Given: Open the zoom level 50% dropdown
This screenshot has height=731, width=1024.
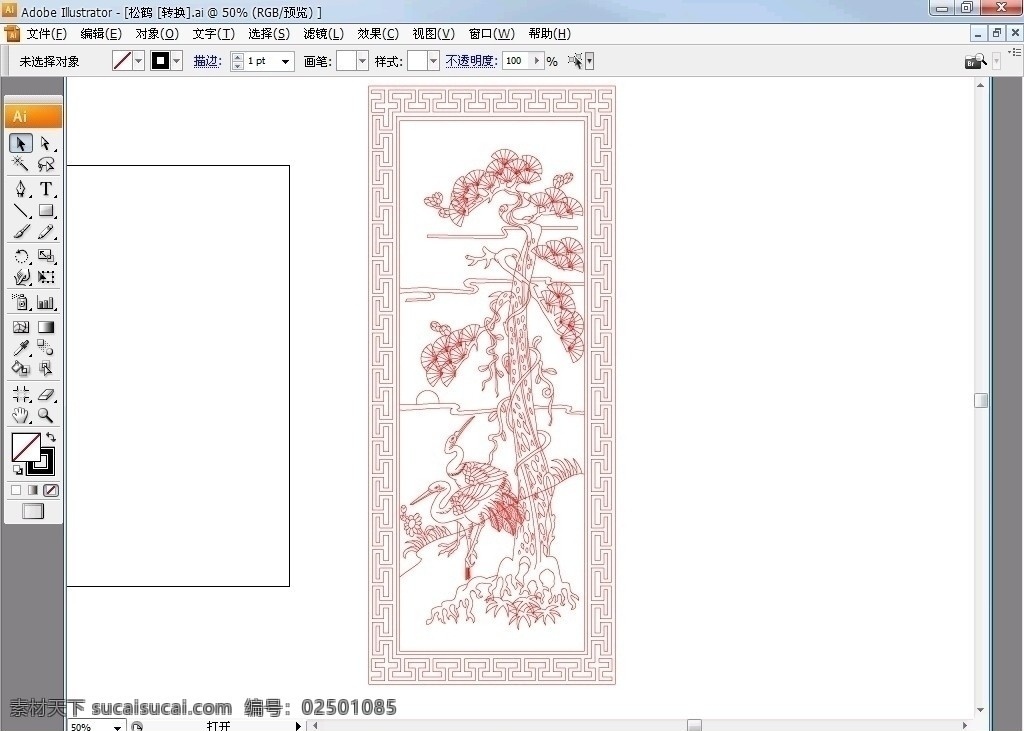Looking at the screenshot, I should (117, 726).
